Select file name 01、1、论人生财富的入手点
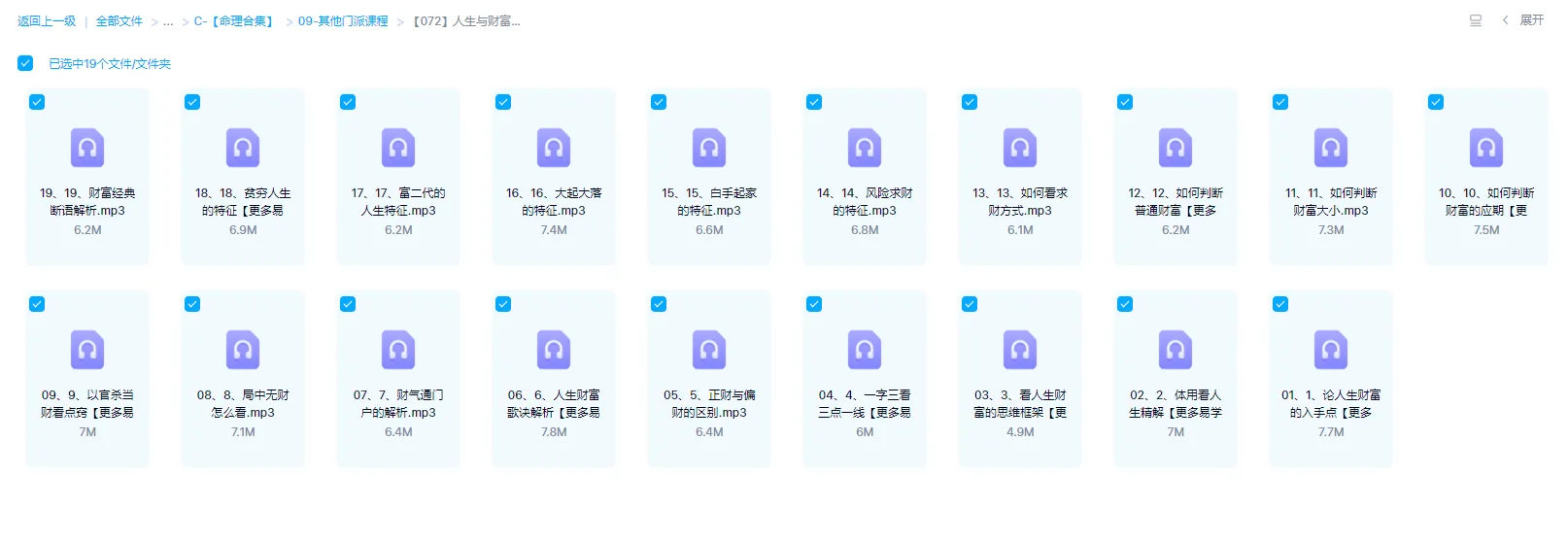The image size is (1568, 543). click(1331, 404)
